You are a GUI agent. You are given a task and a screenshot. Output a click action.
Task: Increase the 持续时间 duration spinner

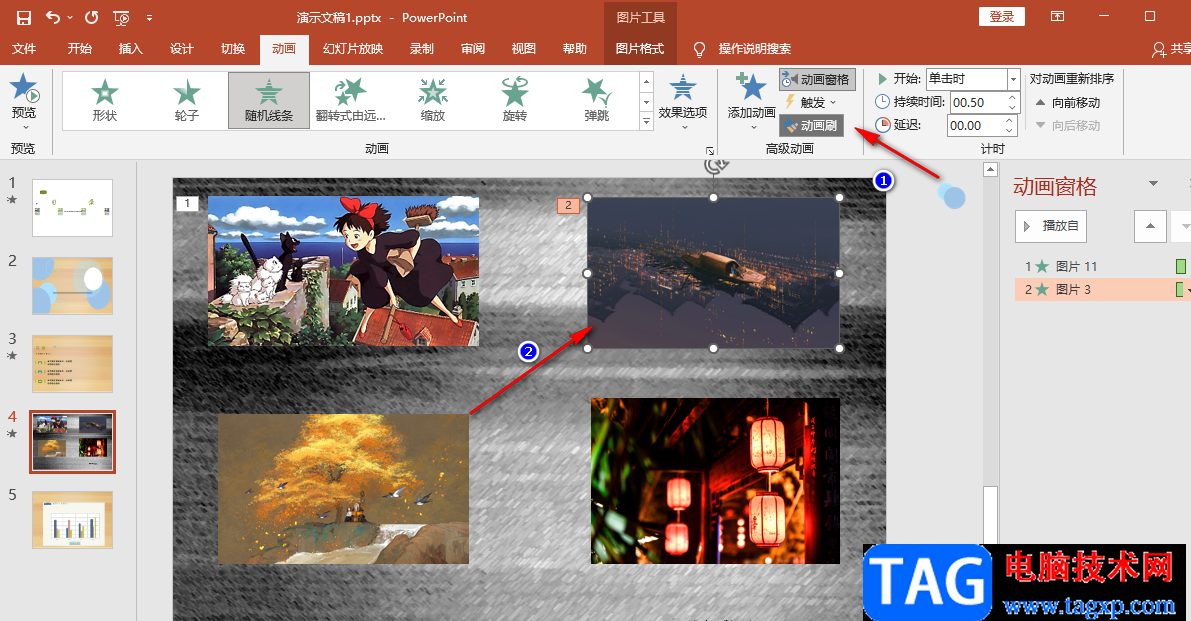pyautogui.click(x=1012, y=97)
